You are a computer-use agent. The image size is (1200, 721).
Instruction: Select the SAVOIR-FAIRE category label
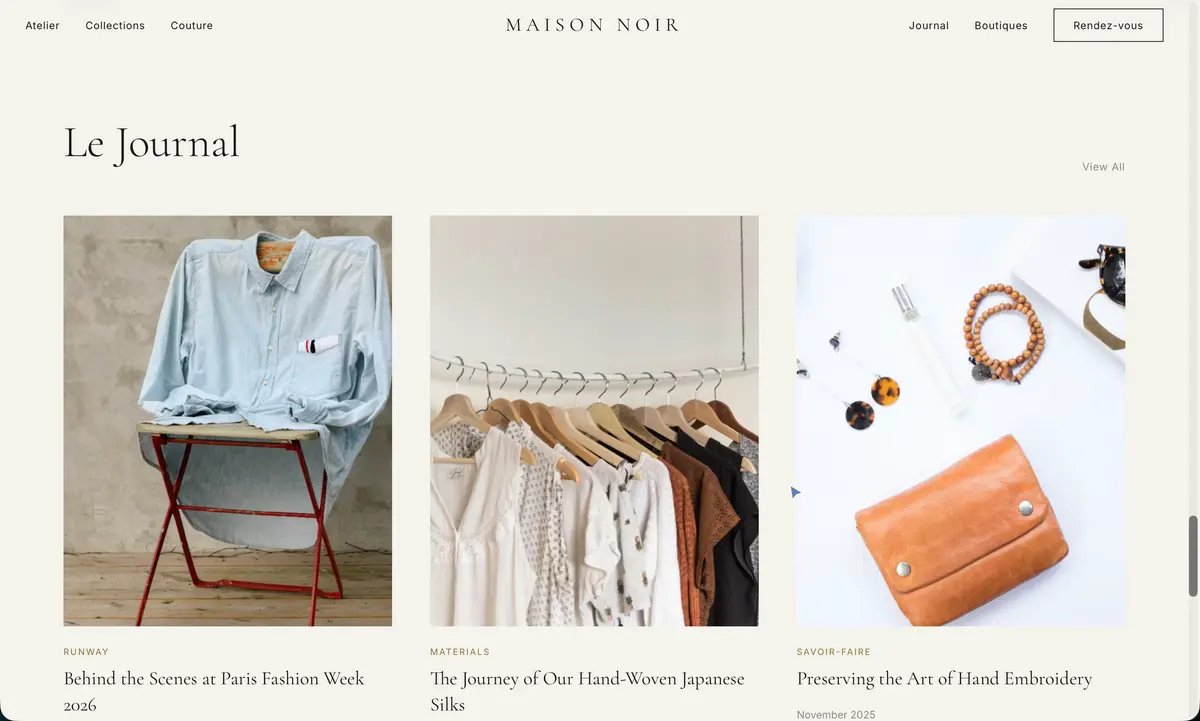coord(834,652)
